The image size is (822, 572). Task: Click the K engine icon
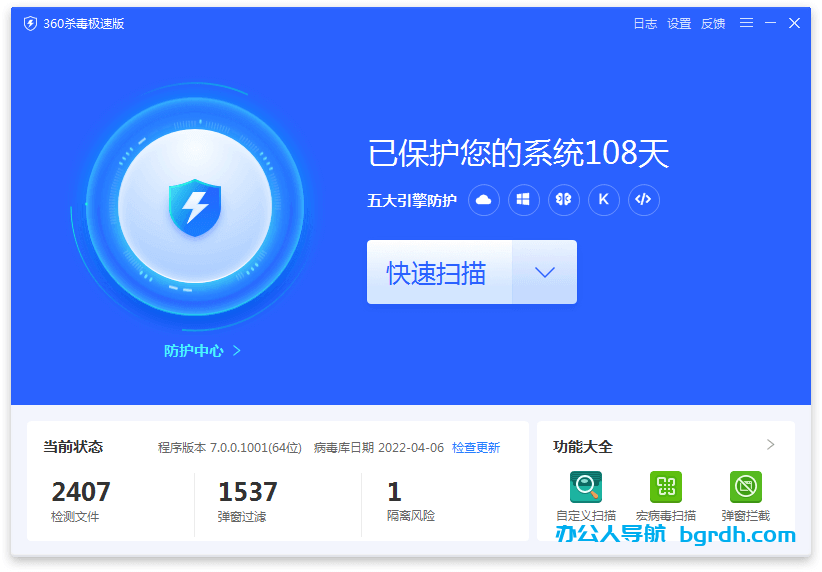(603, 200)
